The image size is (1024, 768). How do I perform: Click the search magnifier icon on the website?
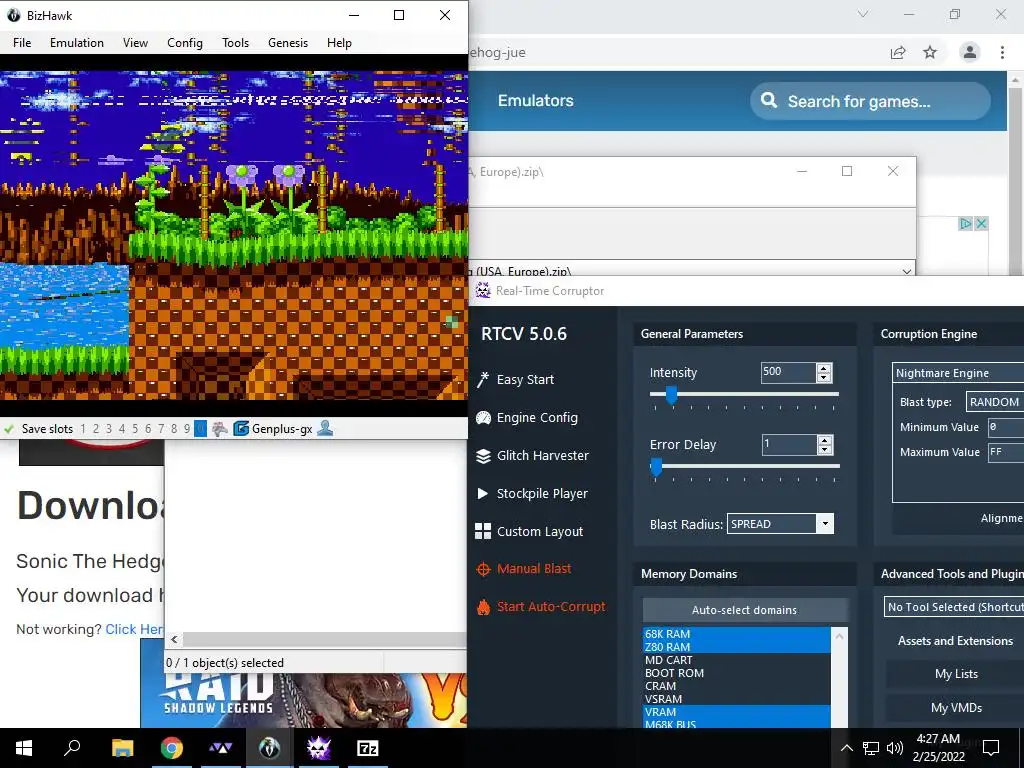(x=769, y=101)
